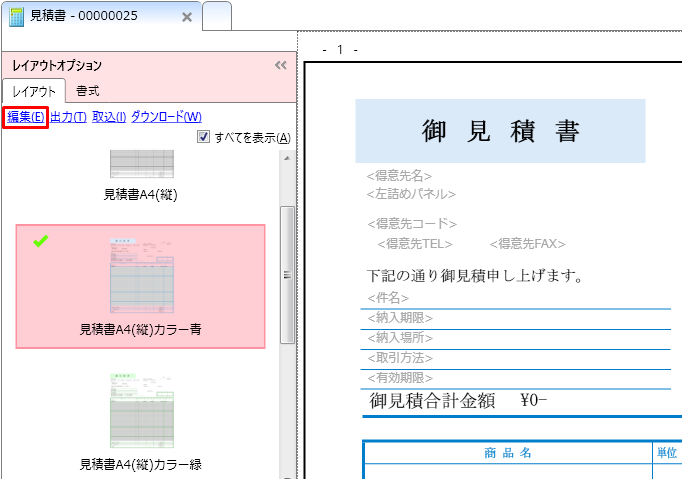The height and width of the screenshot is (479, 682).
Task: Open the 編集(E) link
Action: 26,117
